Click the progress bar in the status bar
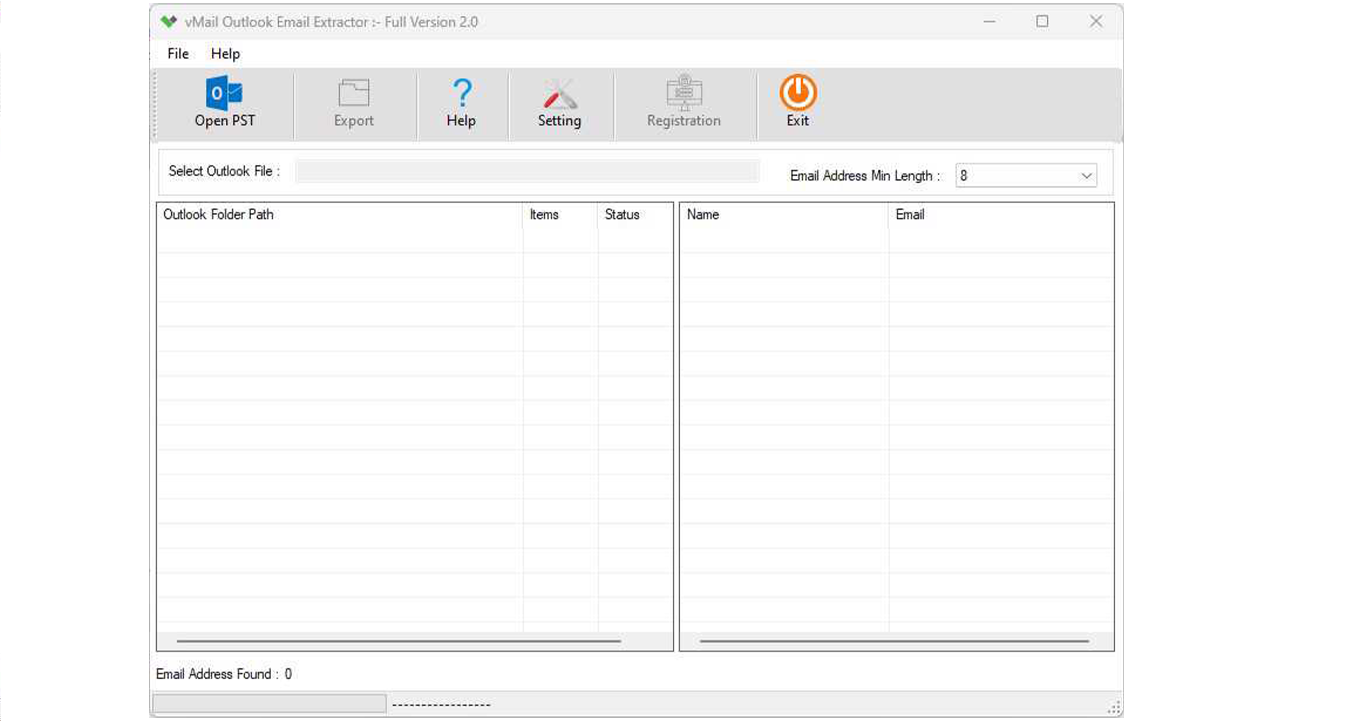Viewport: 1366px width, 721px height. click(x=268, y=703)
